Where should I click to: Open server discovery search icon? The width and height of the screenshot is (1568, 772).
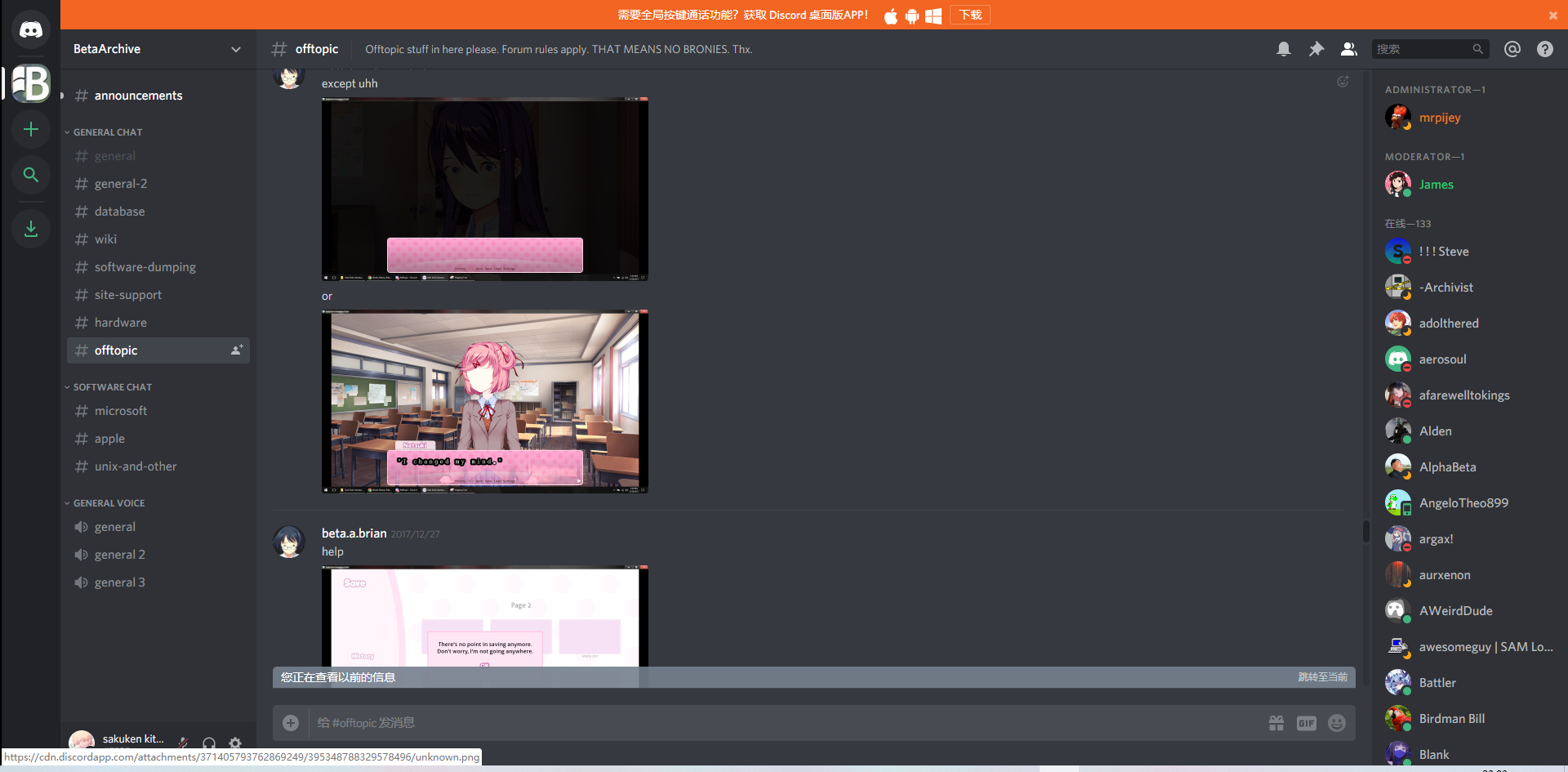coord(31,175)
